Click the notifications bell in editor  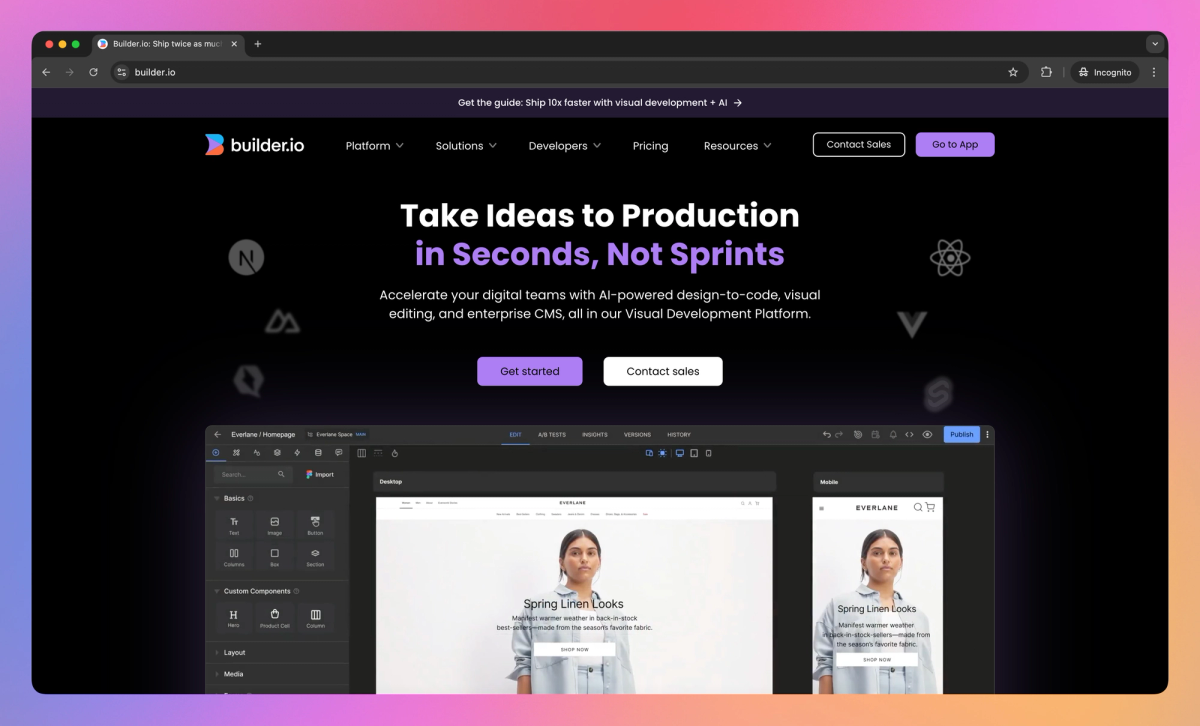pyautogui.click(x=893, y=434)
